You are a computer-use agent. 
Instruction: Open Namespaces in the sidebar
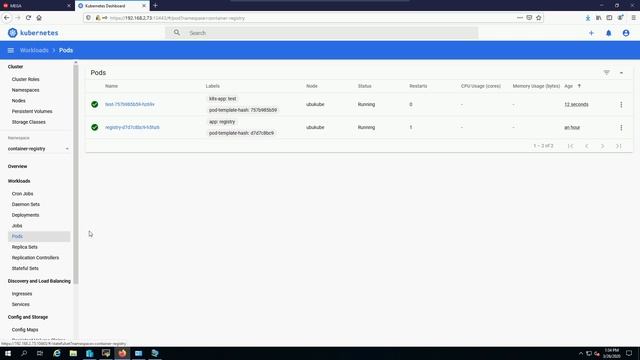click(26, 90)
